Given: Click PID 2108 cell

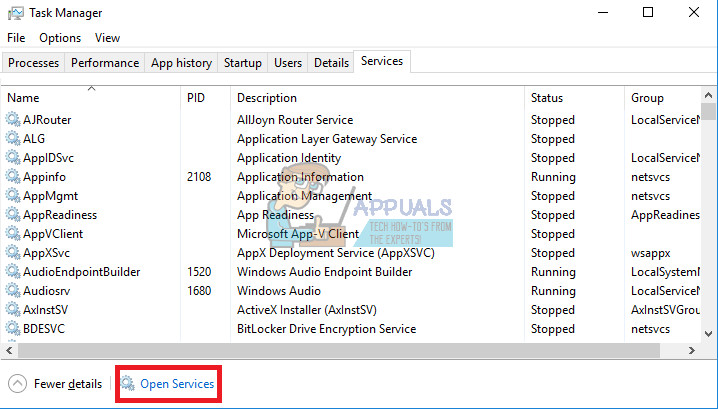Looking at the screenshot, I should (x=199, y=177).
